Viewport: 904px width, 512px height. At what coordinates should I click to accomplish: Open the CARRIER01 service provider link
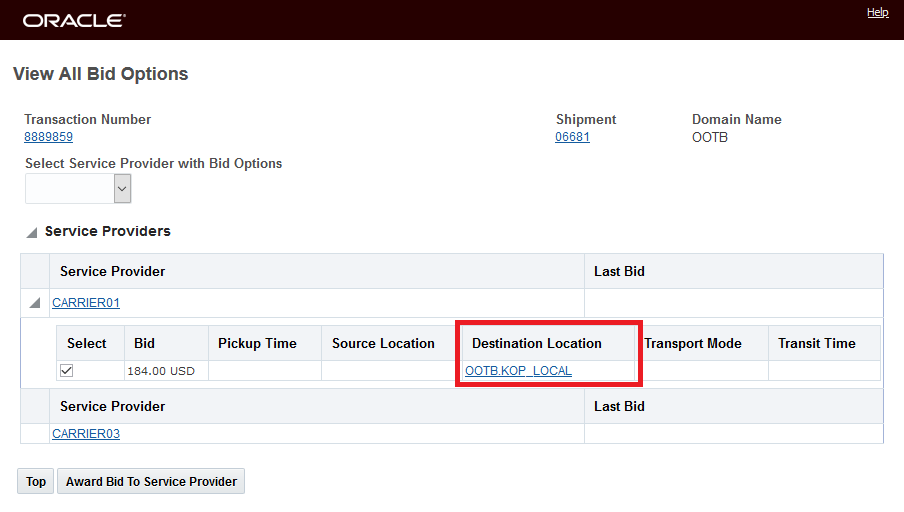click(86, 303)
